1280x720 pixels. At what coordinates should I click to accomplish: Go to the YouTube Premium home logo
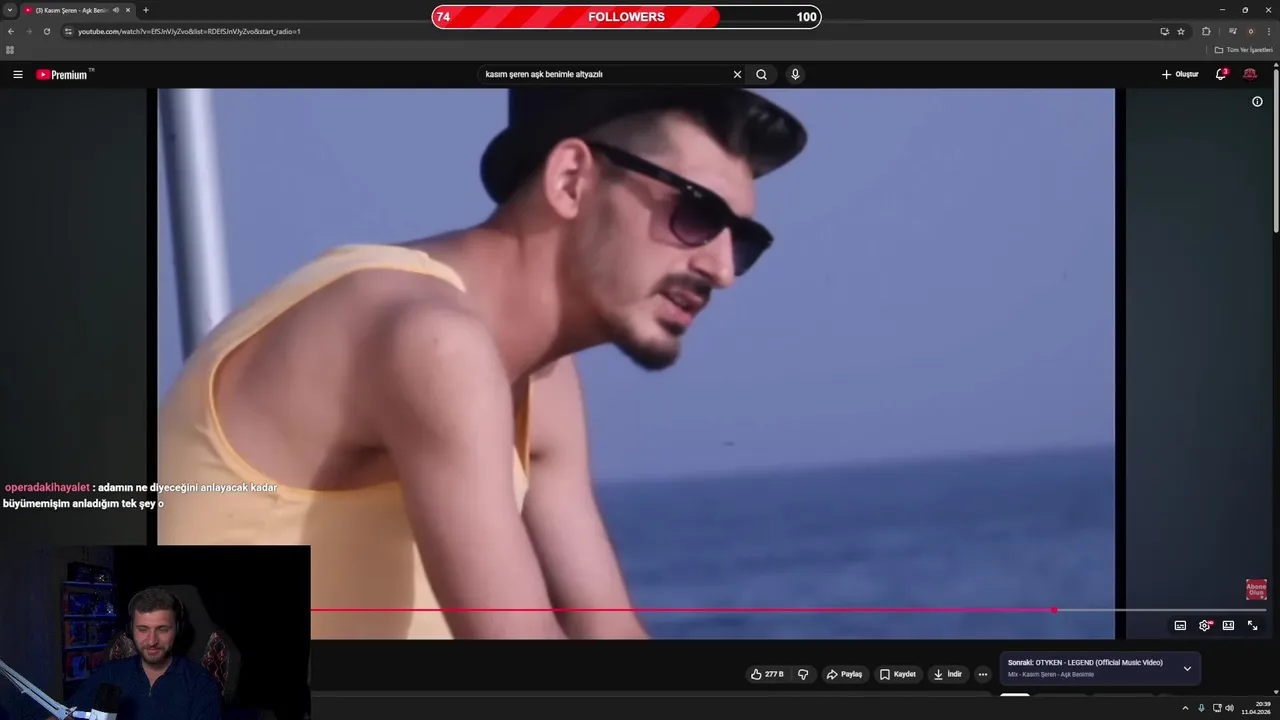62,74
